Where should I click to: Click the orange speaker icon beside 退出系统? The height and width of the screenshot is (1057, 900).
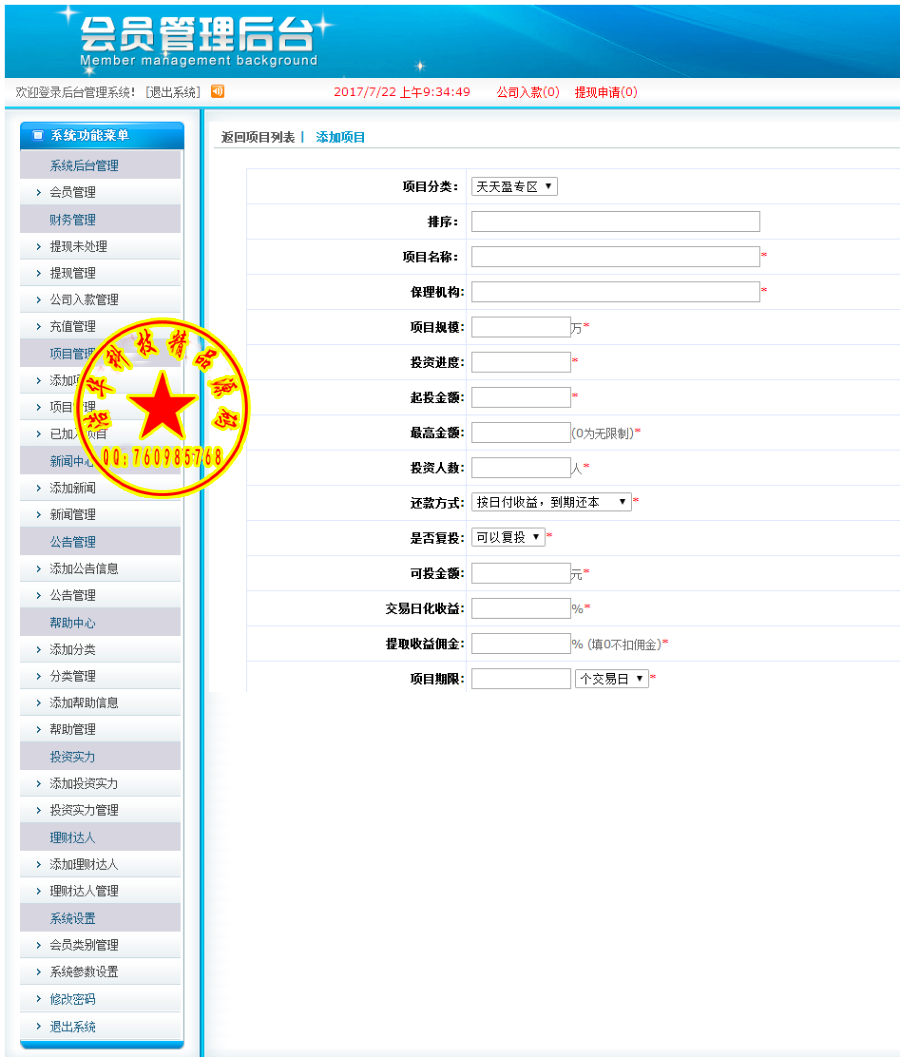[217, 91]
